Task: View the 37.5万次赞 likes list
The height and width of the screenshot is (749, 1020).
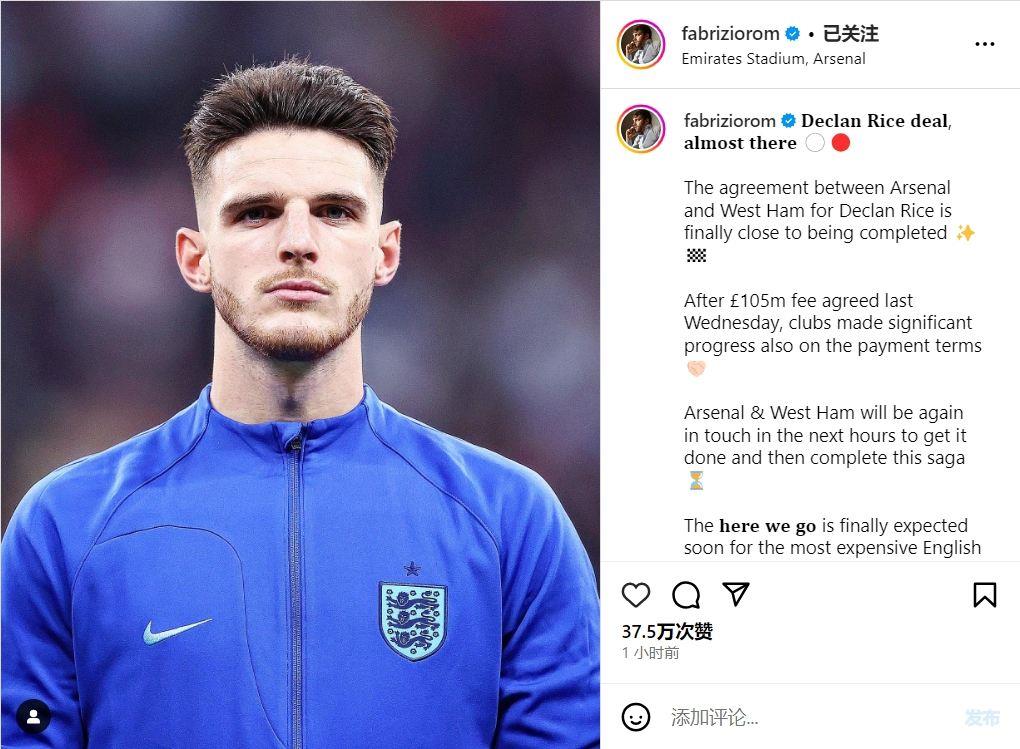Action: 667,632
